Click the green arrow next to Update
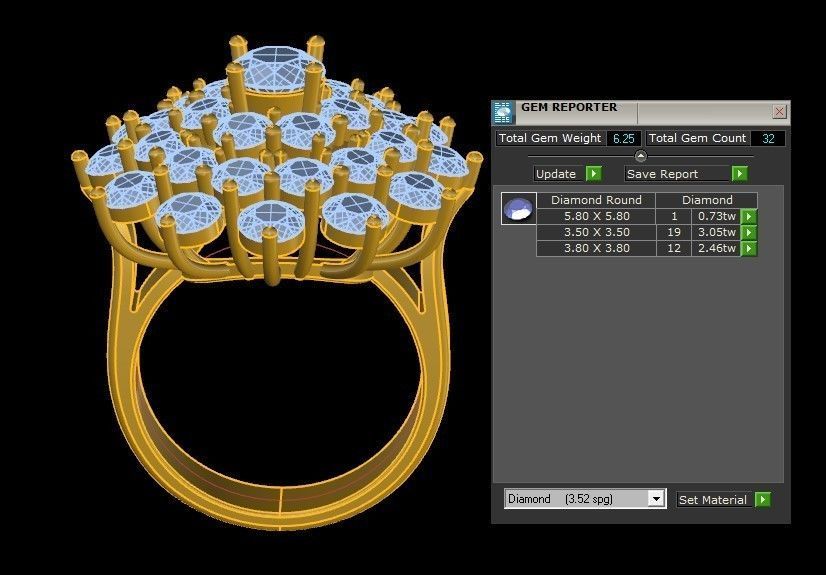 click(x=594, y=174)
